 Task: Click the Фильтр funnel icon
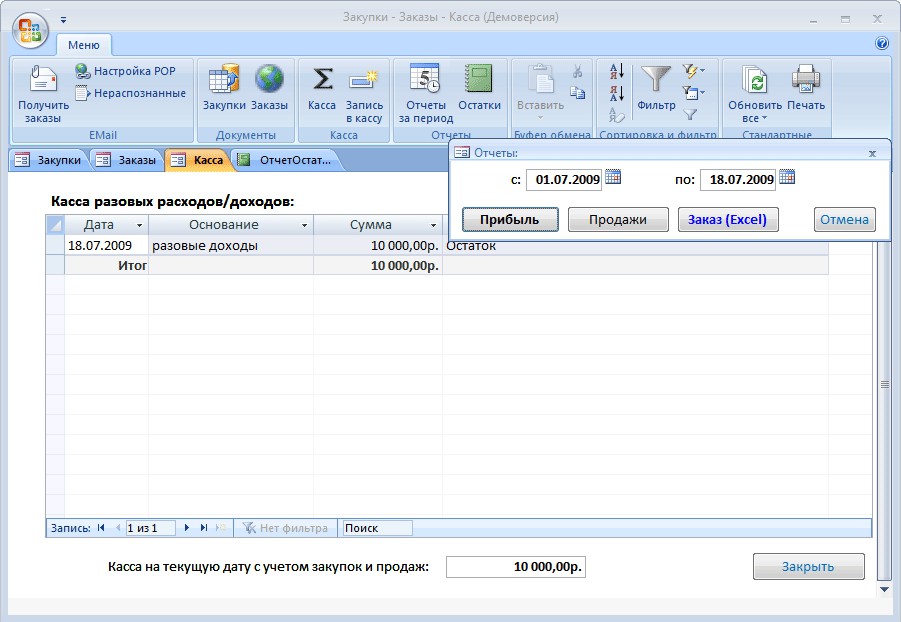pyautogui.click(x=656, y=79)
